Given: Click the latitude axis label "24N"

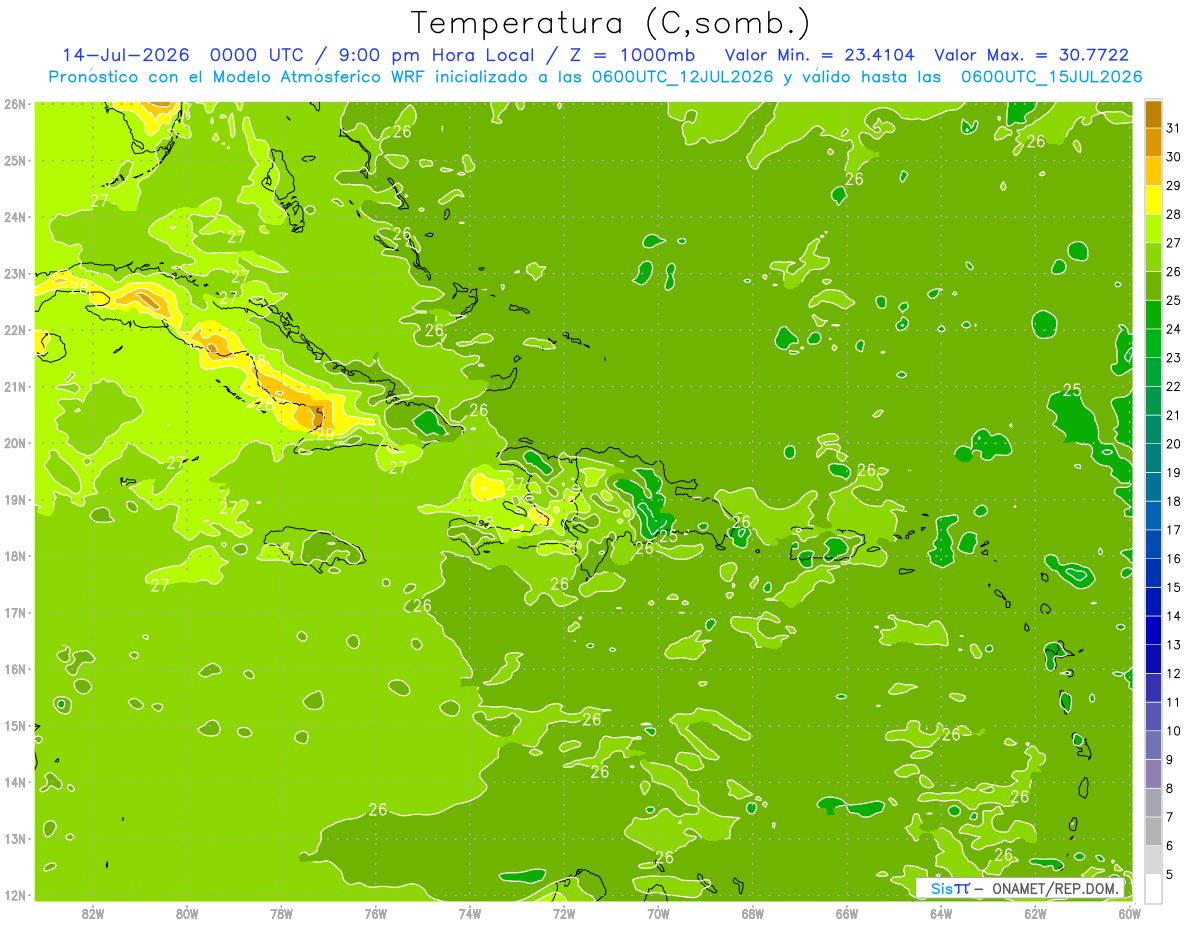Looking at the screenshot, I should click(15, 217).
